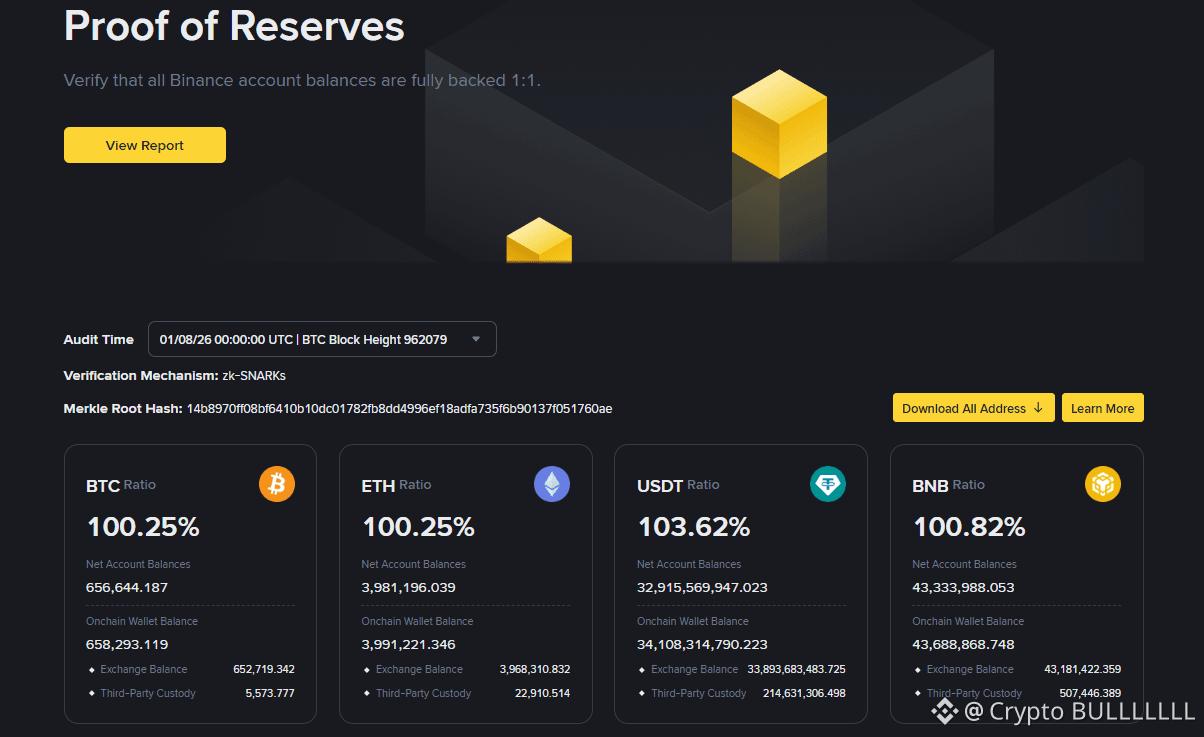Screen dimensions: 1204x737
Task: Select BTC onchain wallet balance 658,293.119
Action: point(127,644)
